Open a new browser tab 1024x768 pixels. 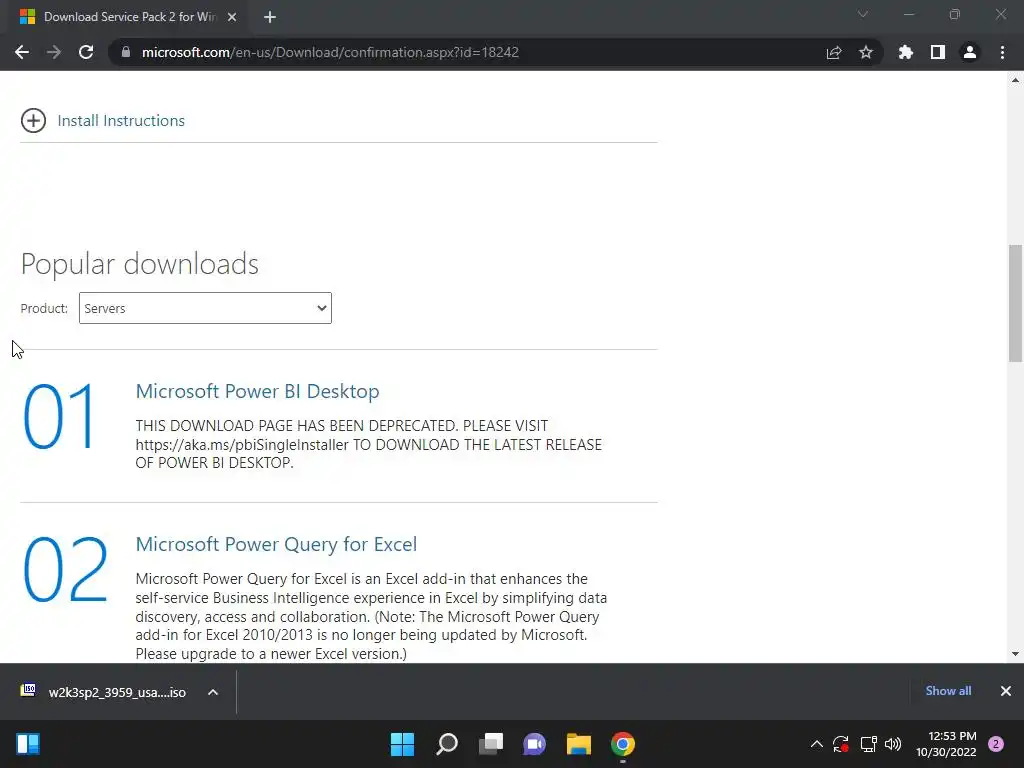pos(270,17)
